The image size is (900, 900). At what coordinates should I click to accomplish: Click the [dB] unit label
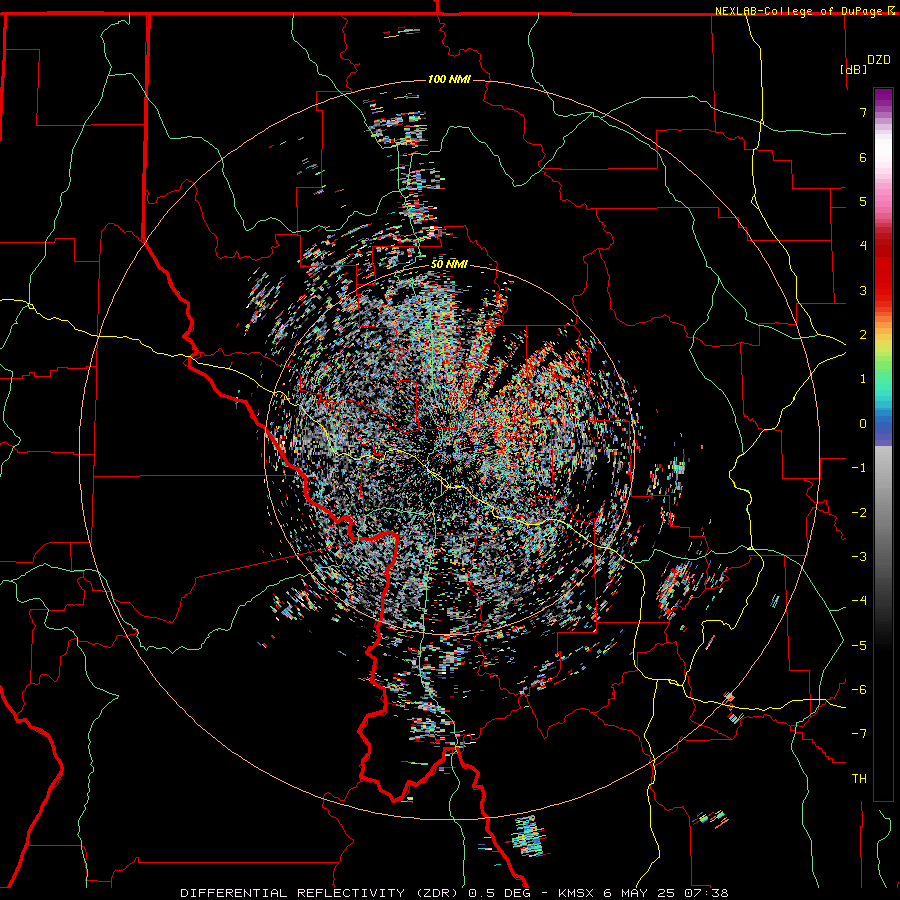(x=854, y=69)
